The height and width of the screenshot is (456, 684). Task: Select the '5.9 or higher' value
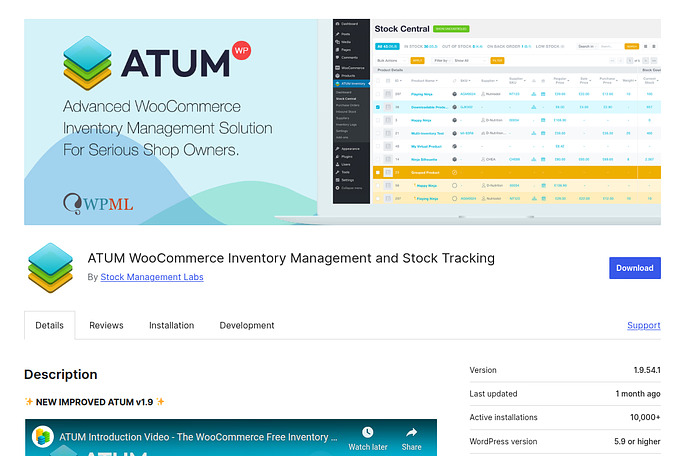pos(637,441)
